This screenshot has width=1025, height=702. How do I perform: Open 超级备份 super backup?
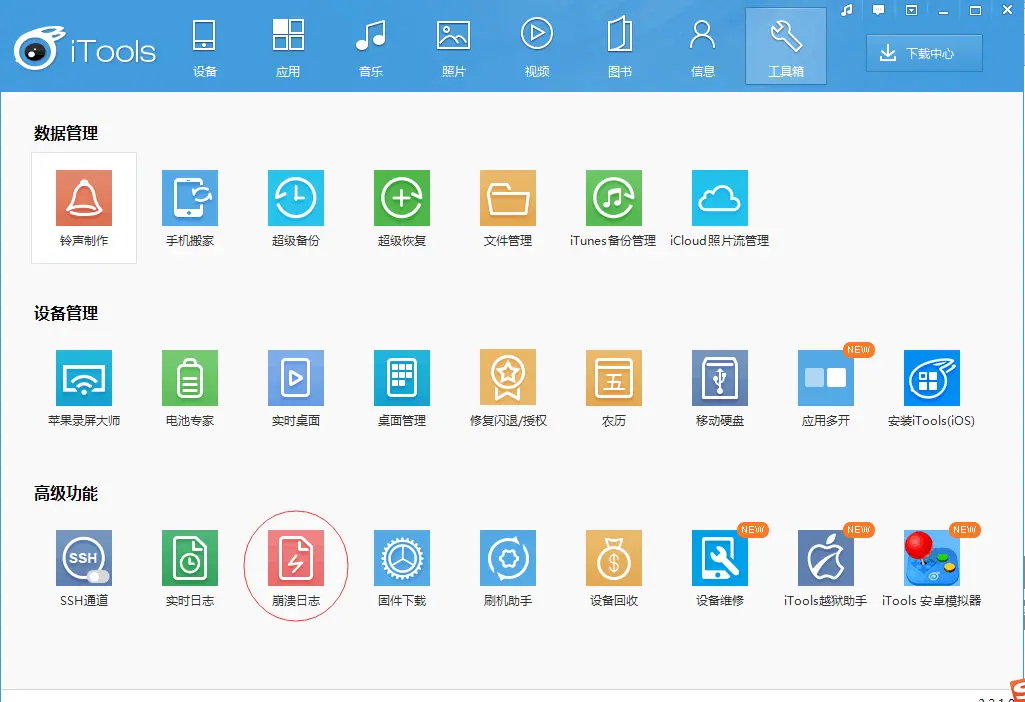tap(295, 208)
